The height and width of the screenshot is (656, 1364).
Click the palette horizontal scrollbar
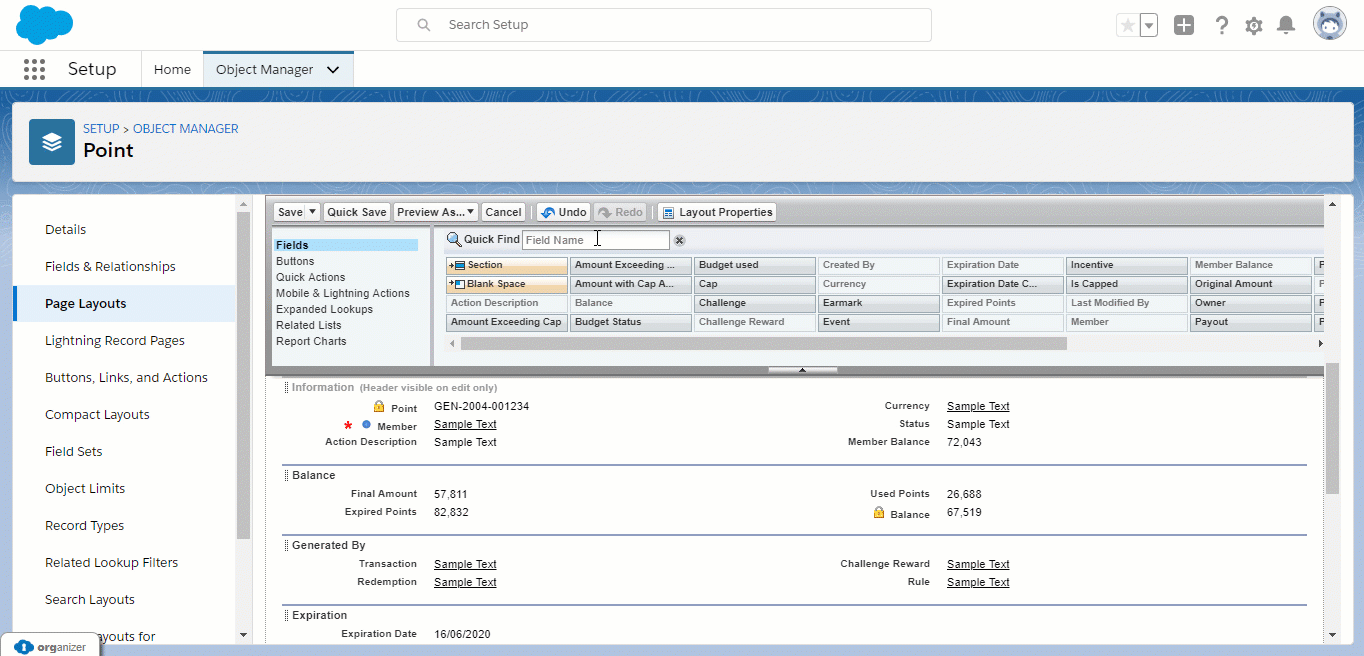click(764, 343)
